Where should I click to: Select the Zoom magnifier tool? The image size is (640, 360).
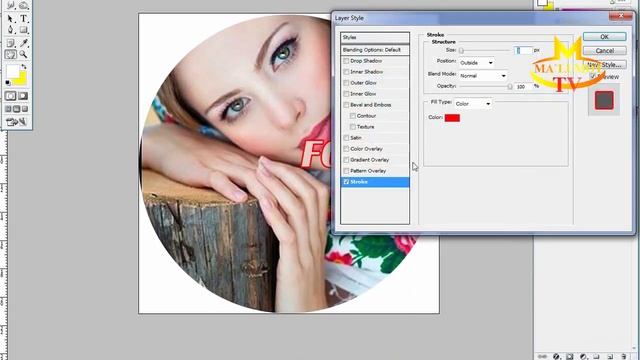(x=23, y=54)
